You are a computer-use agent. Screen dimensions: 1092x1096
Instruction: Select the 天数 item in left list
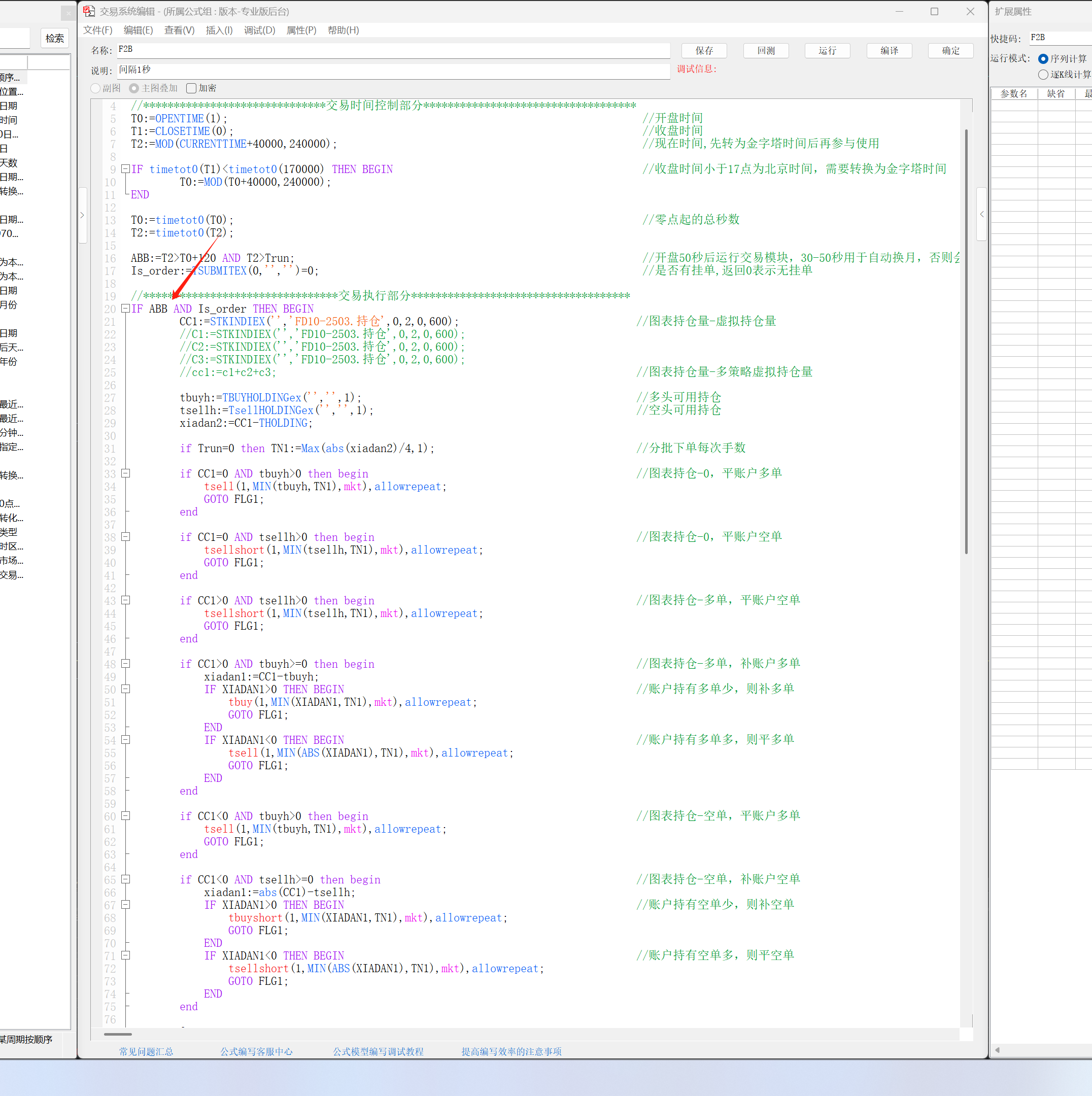click(x=9, y=163)
